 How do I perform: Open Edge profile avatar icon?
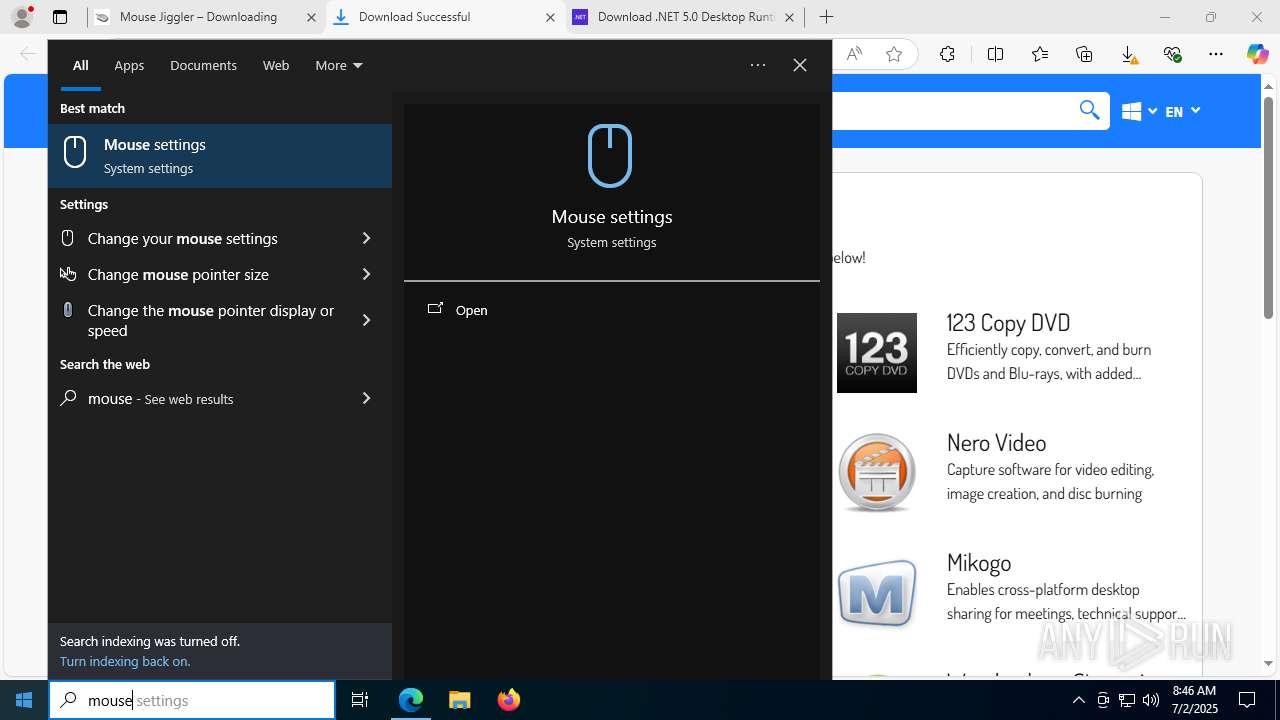pyautogui.click(x=22, y=17)
